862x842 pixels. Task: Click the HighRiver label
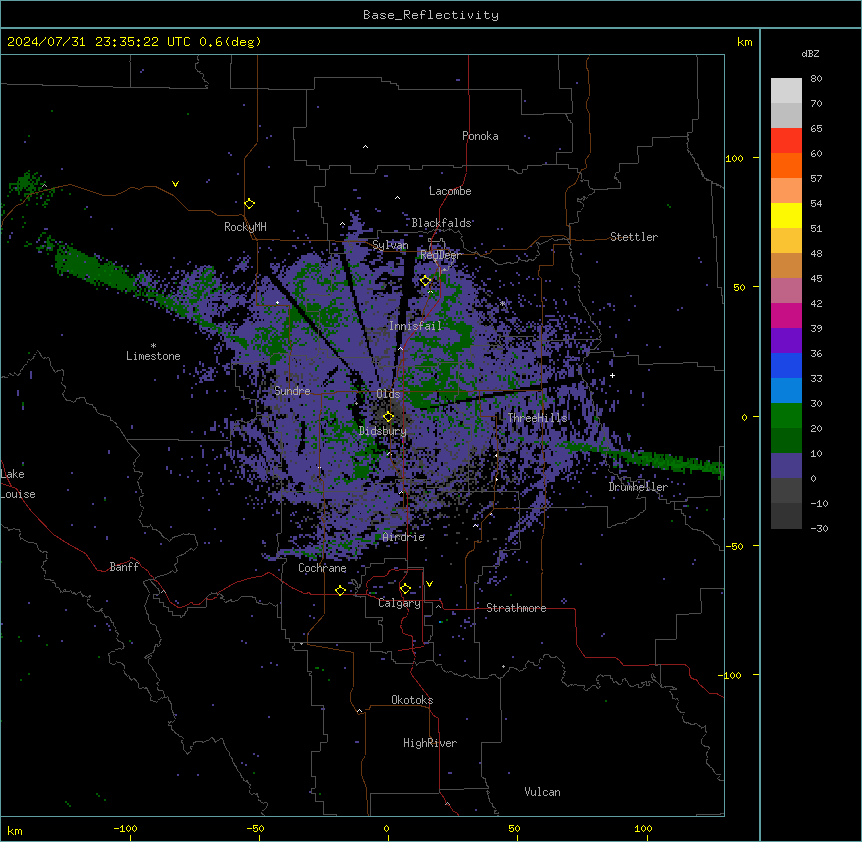coord(430,743)
